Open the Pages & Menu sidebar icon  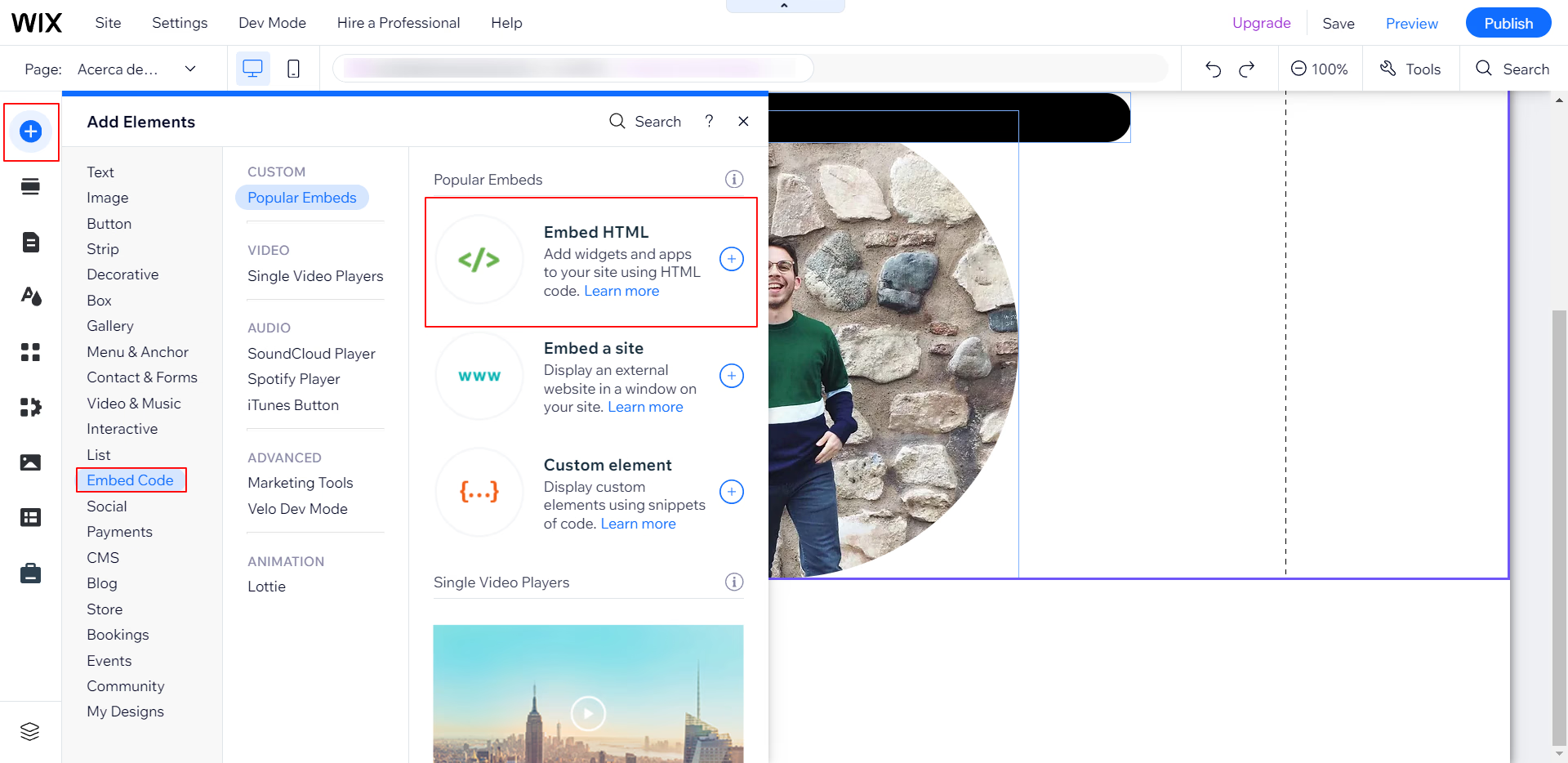coord(31,243)
